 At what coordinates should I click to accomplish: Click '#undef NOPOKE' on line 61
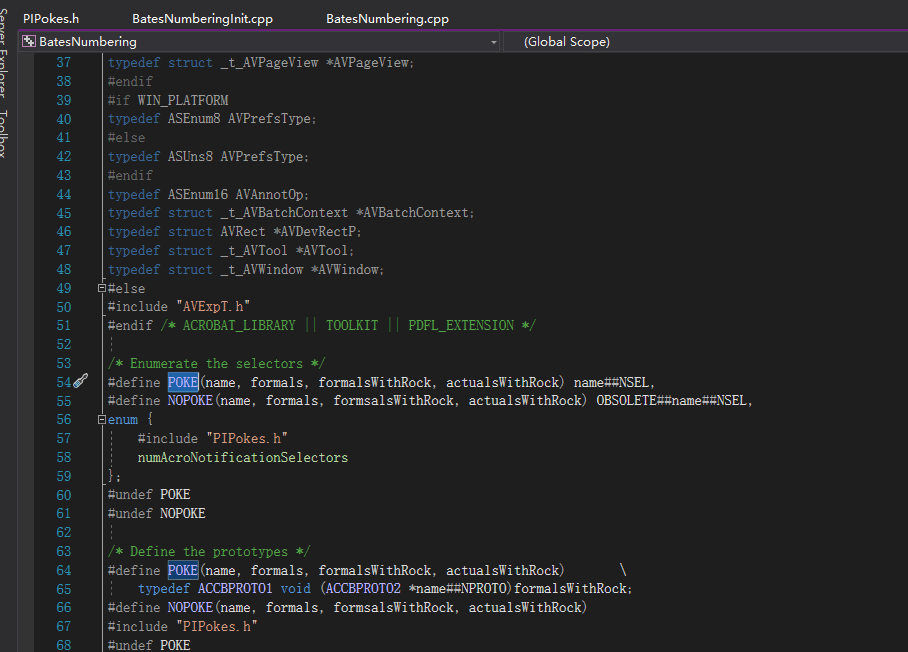(x=156, y=514)
